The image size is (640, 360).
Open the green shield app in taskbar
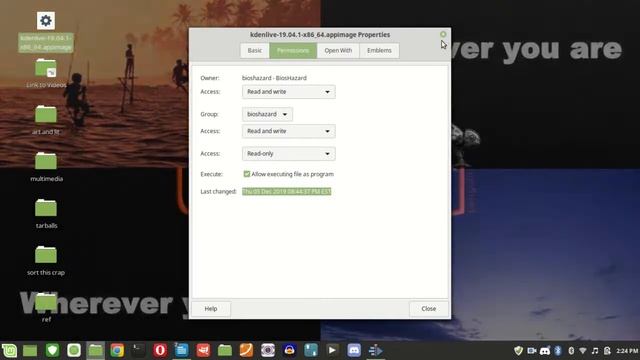52,350
